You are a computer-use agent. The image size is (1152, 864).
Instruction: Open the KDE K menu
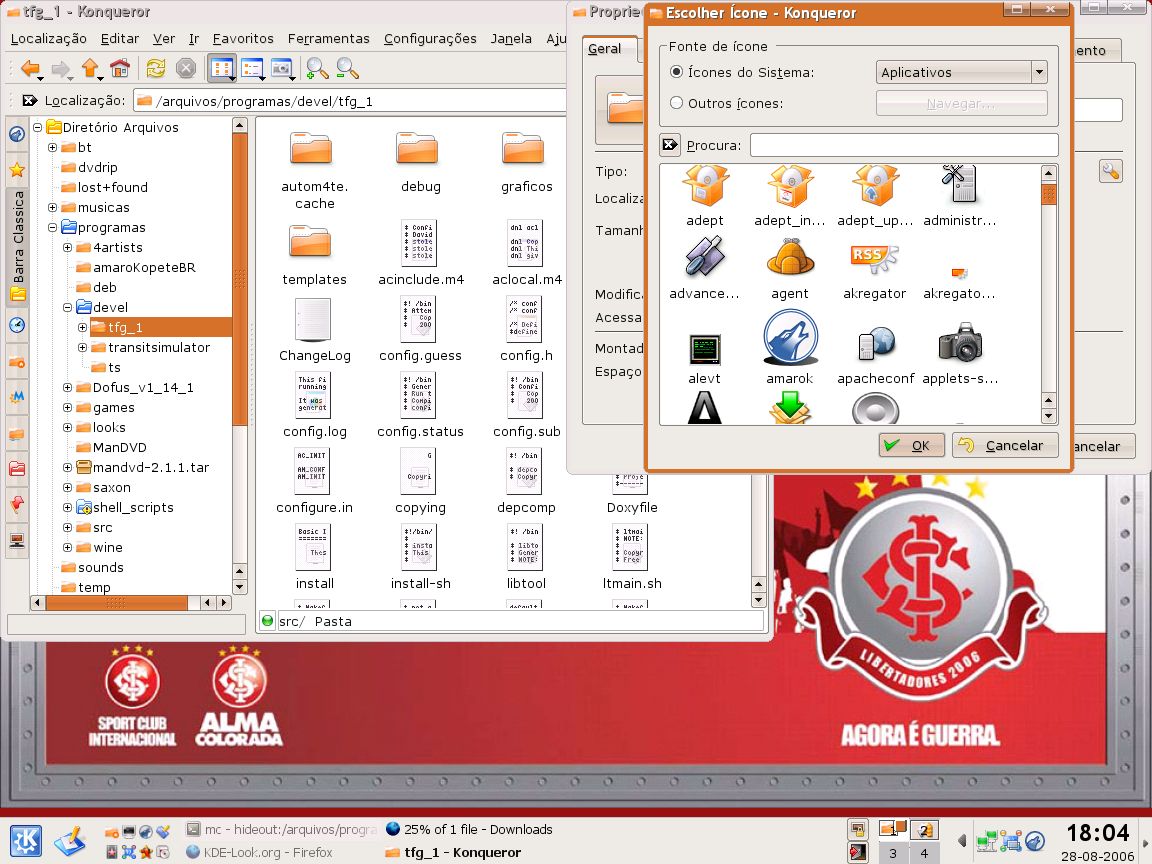pos(26,841)
